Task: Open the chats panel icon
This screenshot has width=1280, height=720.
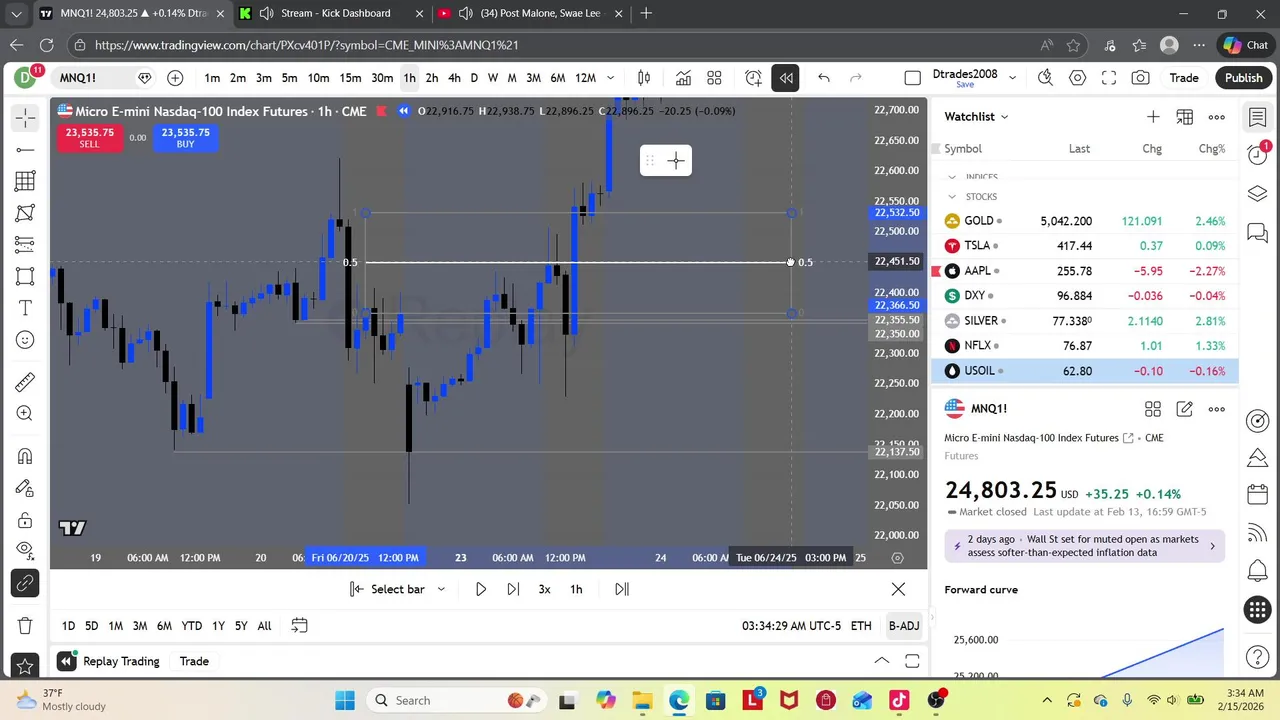Action: (x=1258, y=233)
